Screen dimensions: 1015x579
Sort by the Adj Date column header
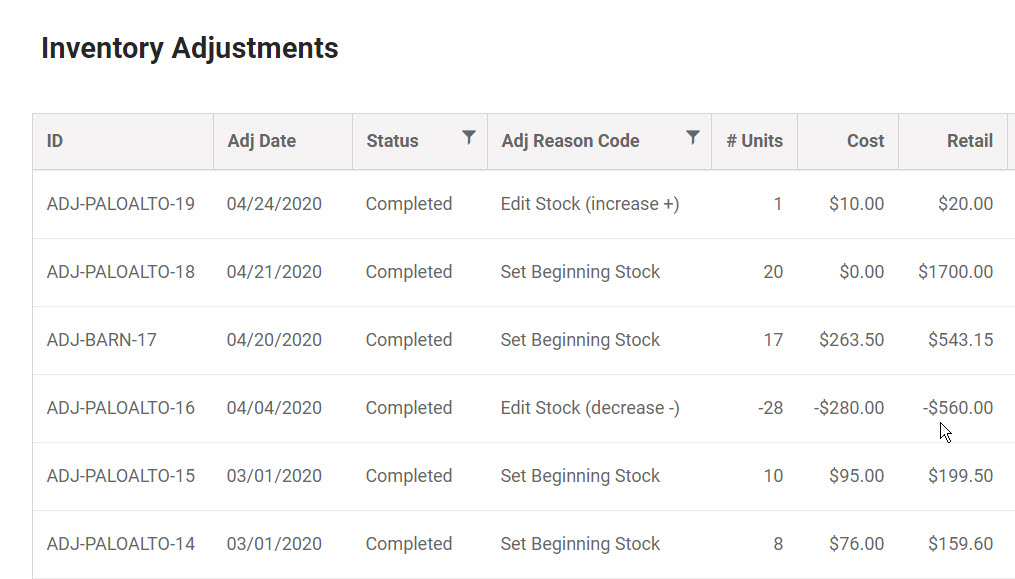262,141
